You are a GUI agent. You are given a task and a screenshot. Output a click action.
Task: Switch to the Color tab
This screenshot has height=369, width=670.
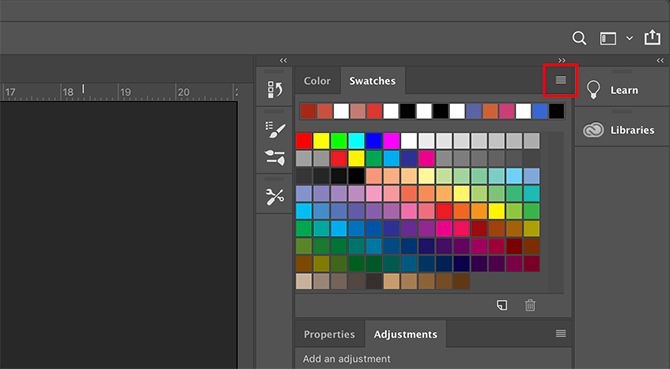coord(317,81)
